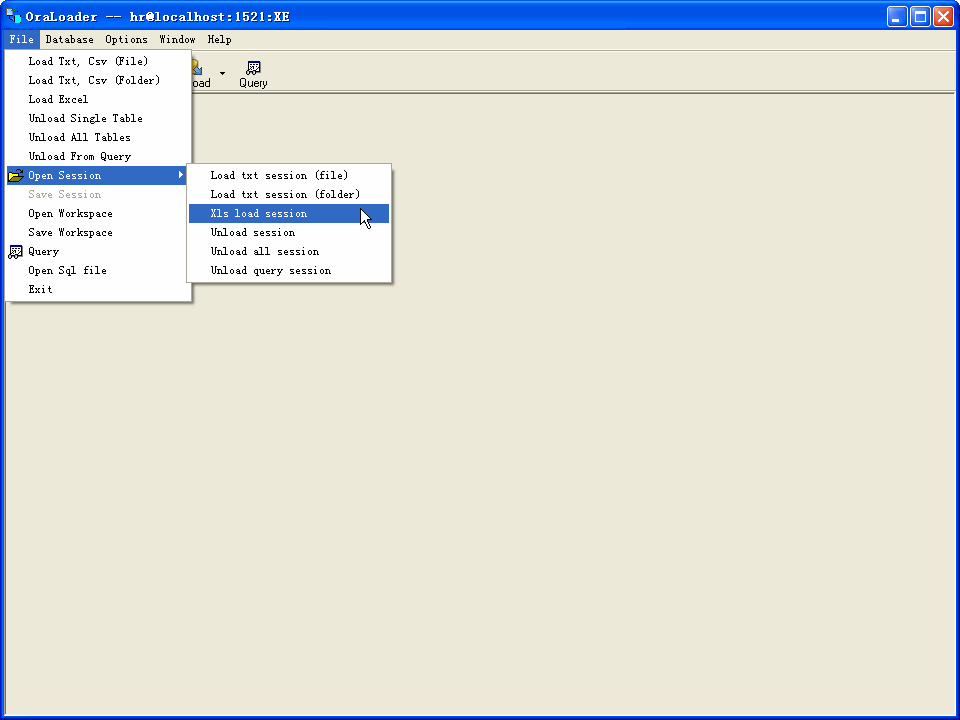Click the Open Session folder icon in the File menu

click(15, 175)
